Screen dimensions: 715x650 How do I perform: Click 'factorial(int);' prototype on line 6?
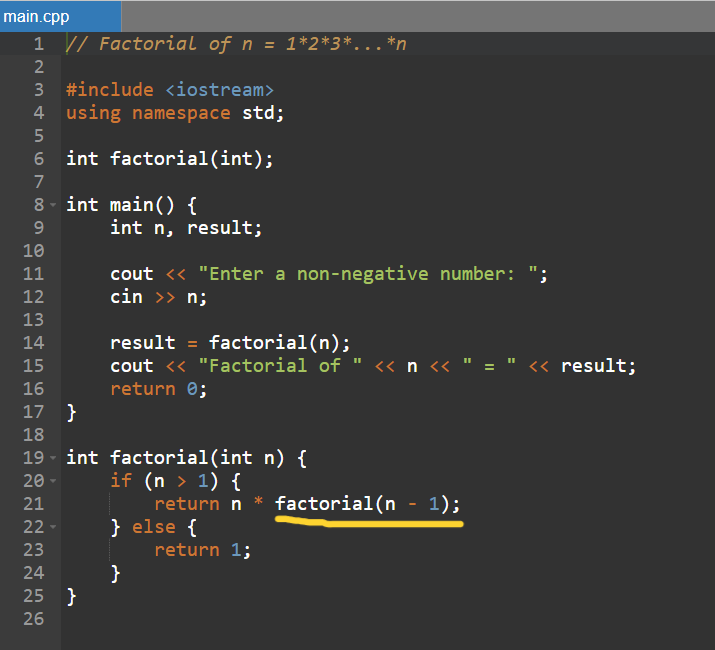(192, 159)
